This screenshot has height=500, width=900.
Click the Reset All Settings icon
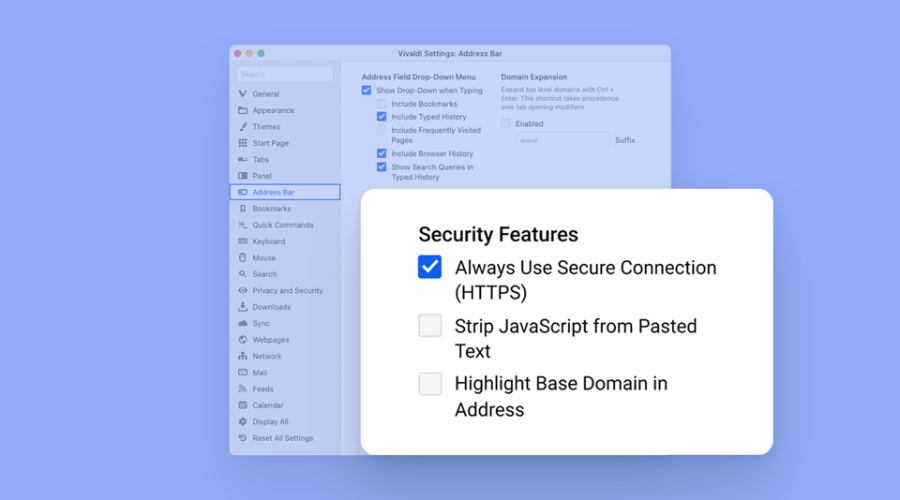tap(243, 438)
